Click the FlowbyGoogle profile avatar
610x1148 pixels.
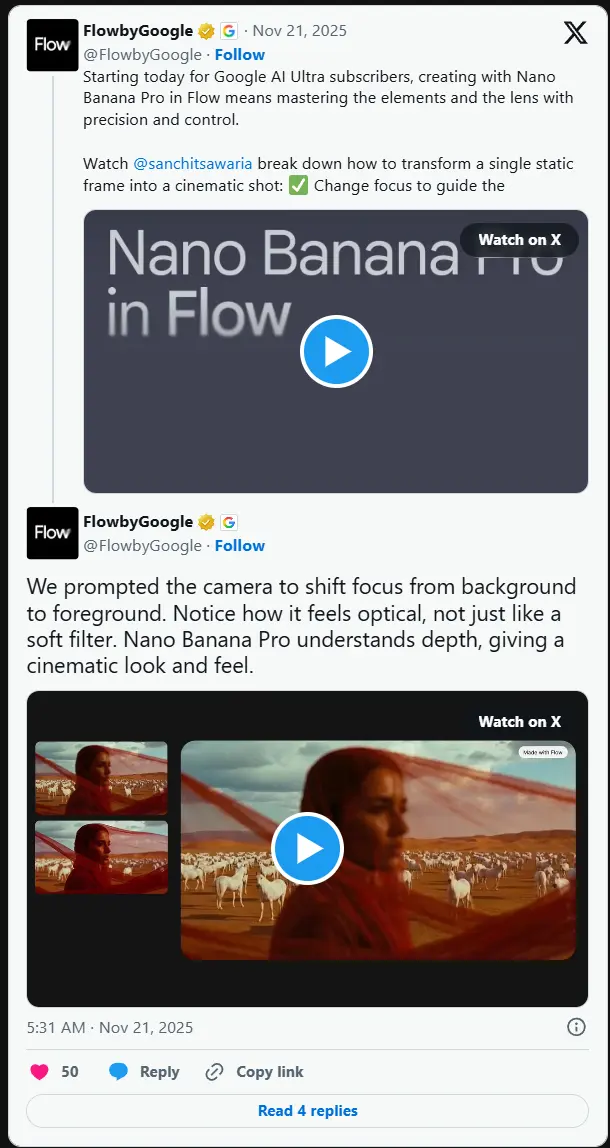(x=52, y=45)
